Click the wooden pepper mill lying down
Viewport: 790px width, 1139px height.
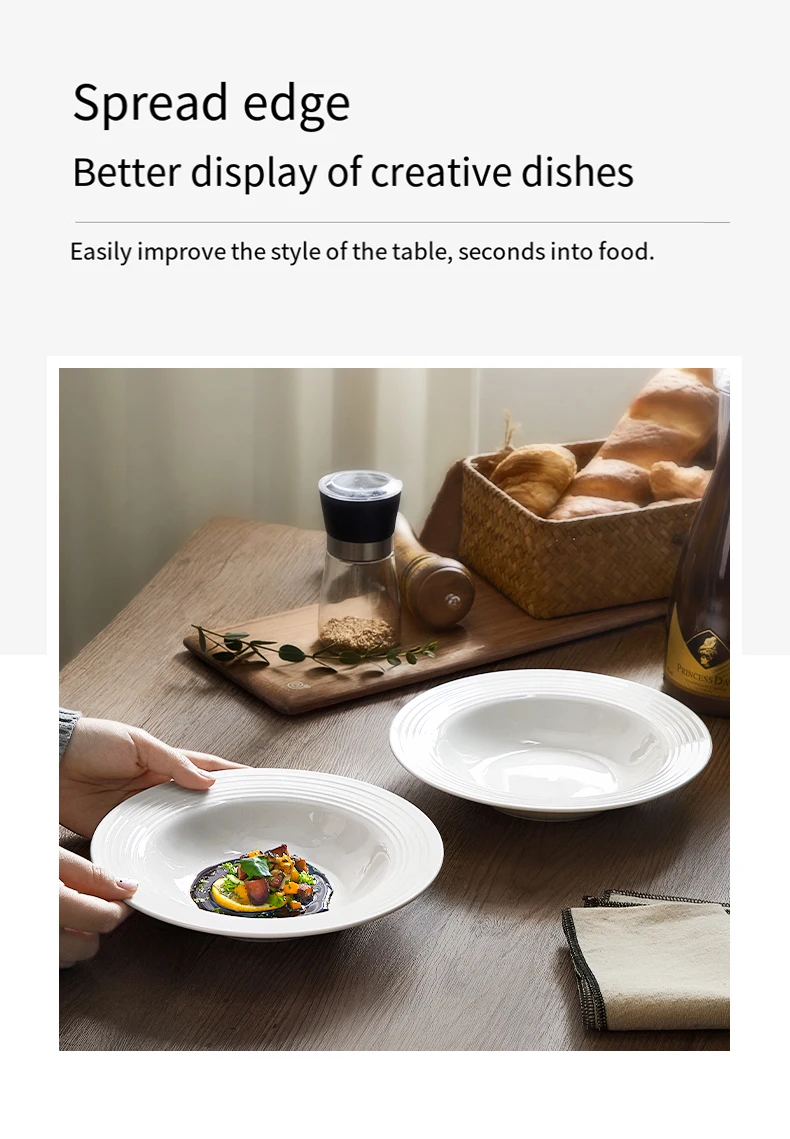point(433,574)
